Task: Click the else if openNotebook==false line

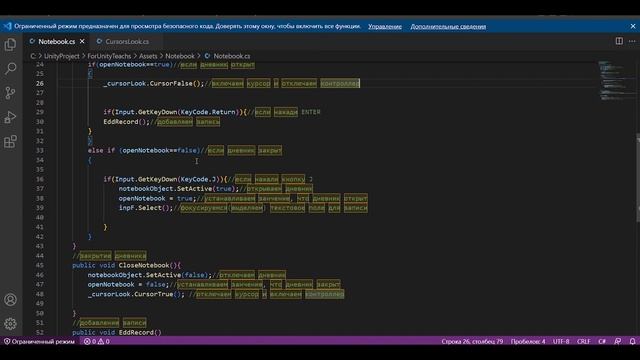Action: (144, 150)
